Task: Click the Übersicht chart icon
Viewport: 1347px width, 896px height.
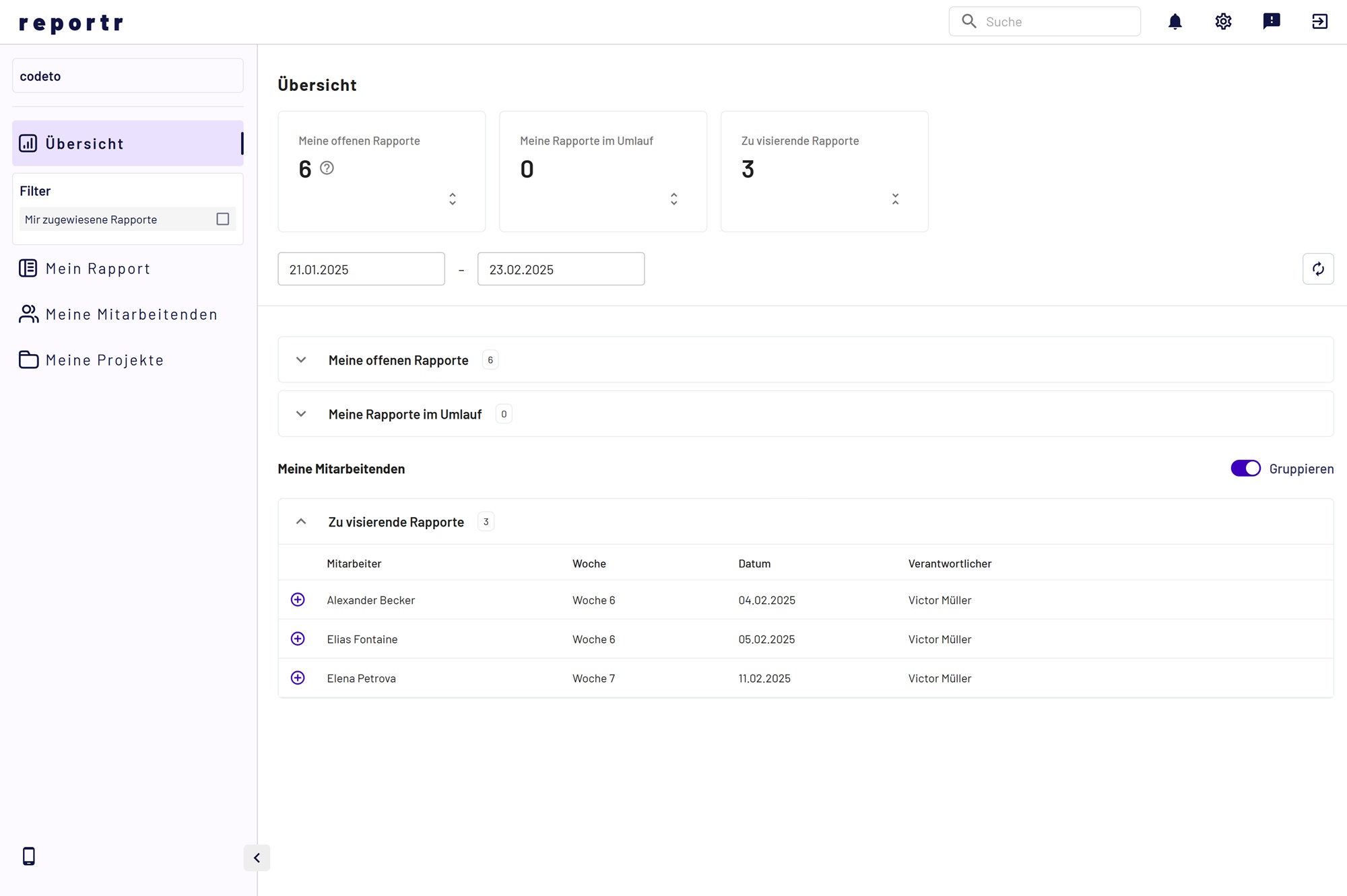Action: [x=28, y=143]
